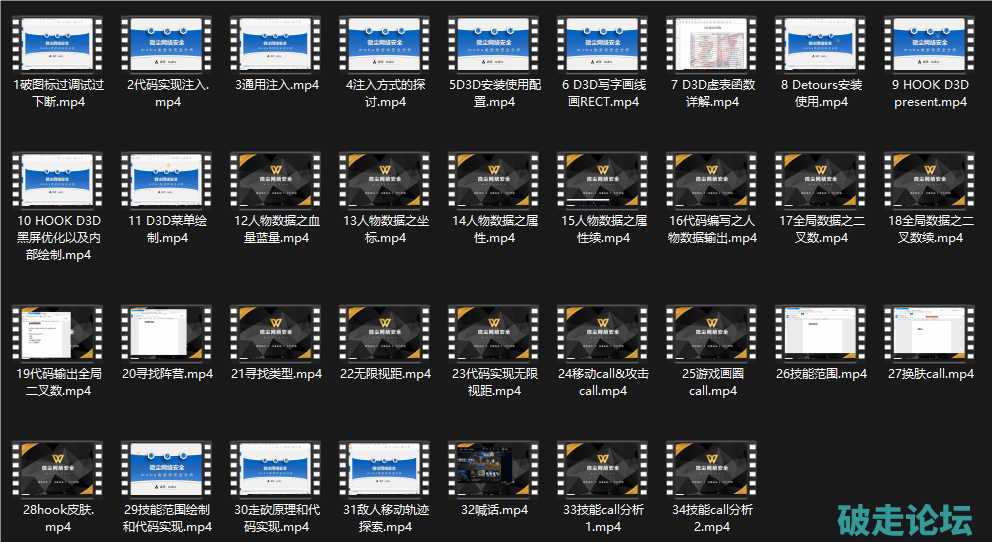Viewport: 992px width, 542px height.
Task: Open the 12人物数据之血量蓝量.mp4 video
Action: pyautogui.click(x=276, y=182)
